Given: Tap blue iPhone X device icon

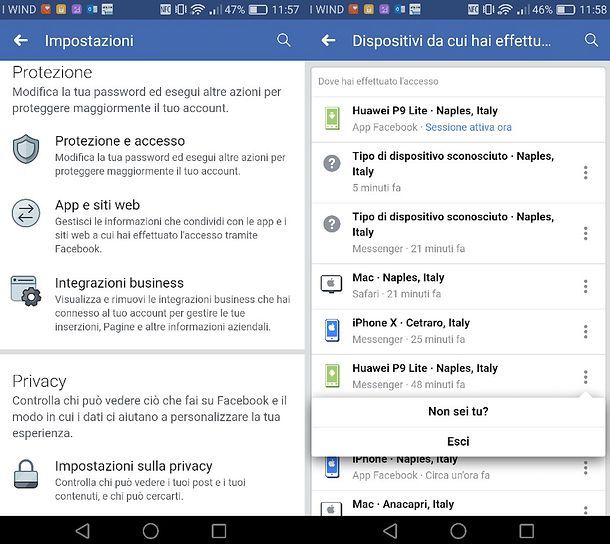Looking at the screenshot, I should [x=332, y=330].
